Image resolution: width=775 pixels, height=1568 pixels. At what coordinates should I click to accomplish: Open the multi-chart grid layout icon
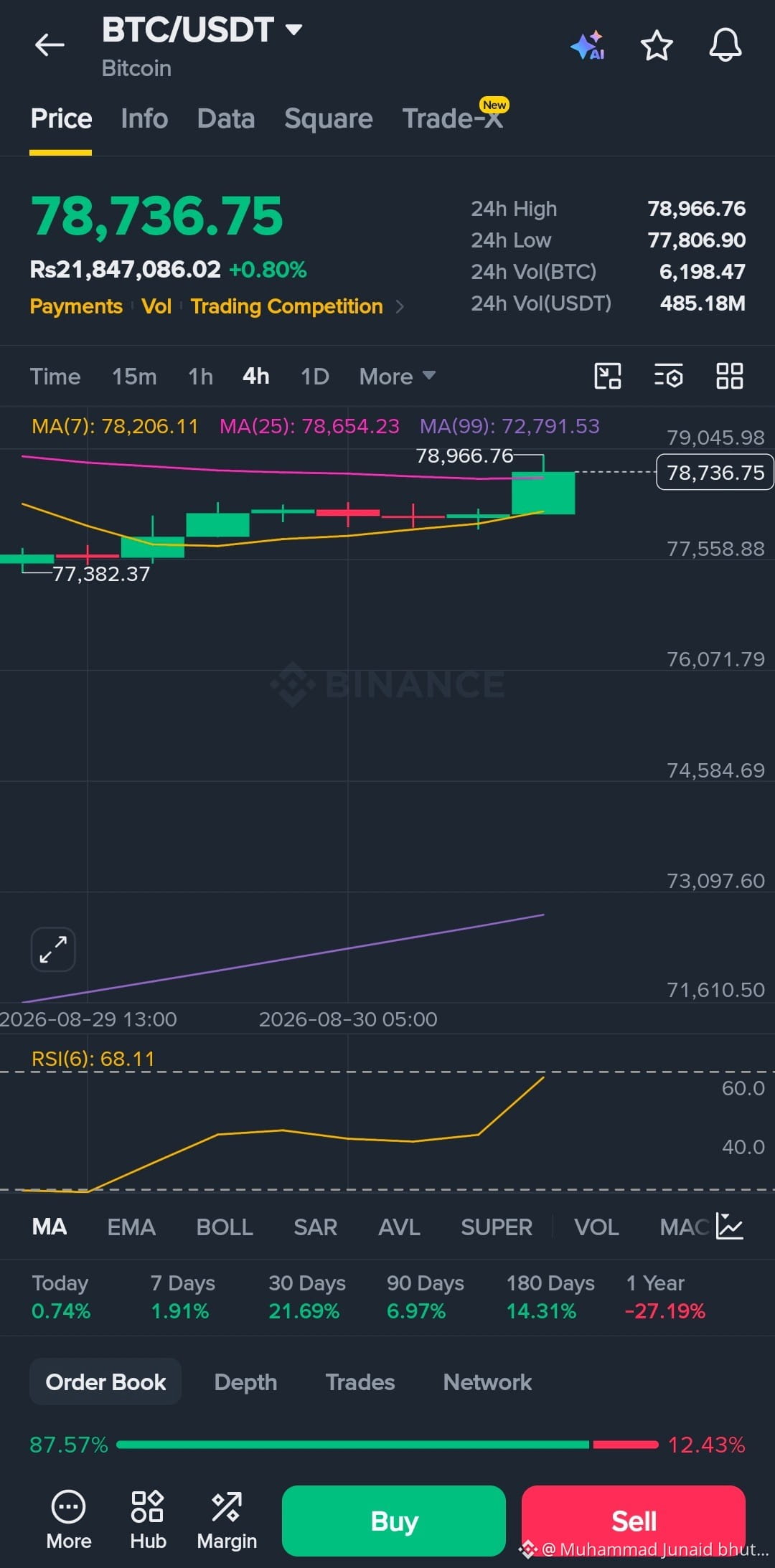[730, 376]
